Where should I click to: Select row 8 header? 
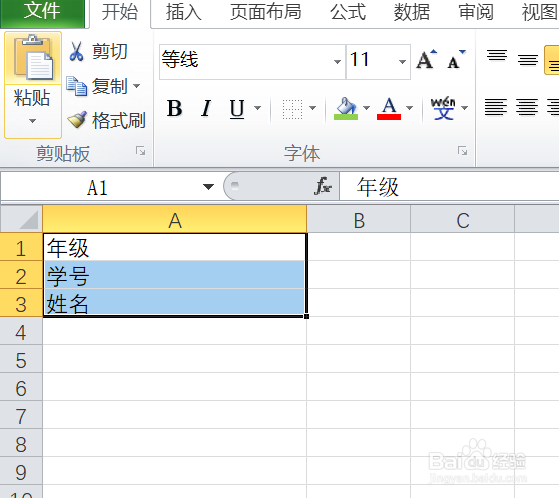coord(21,444)
